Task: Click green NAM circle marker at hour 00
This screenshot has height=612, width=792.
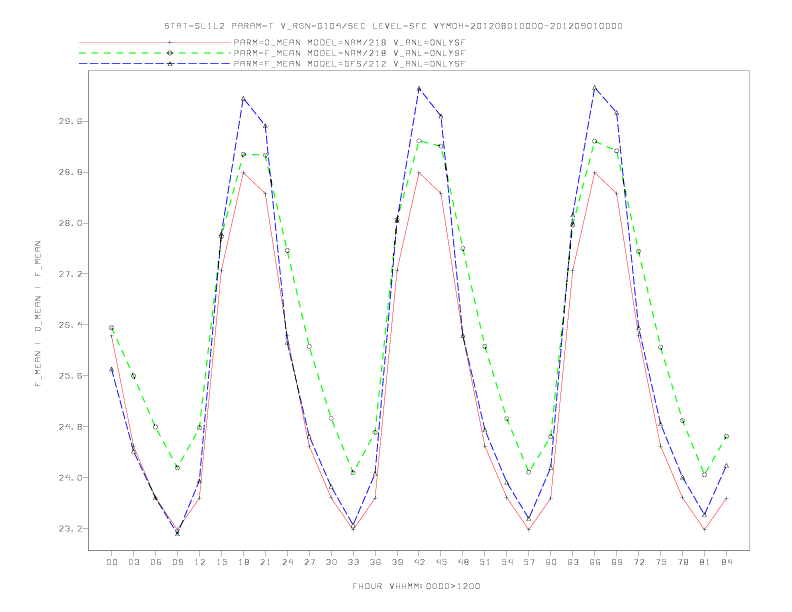Action: [112, 328]
